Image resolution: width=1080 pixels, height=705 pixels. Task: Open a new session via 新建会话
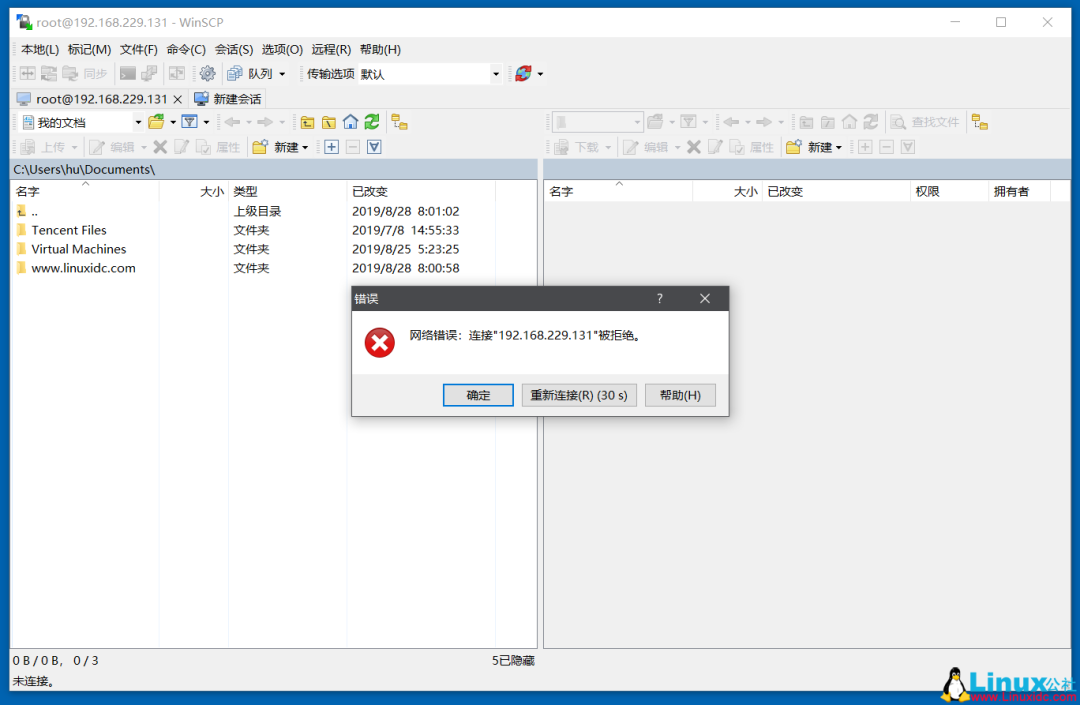(x=228, y=98)
